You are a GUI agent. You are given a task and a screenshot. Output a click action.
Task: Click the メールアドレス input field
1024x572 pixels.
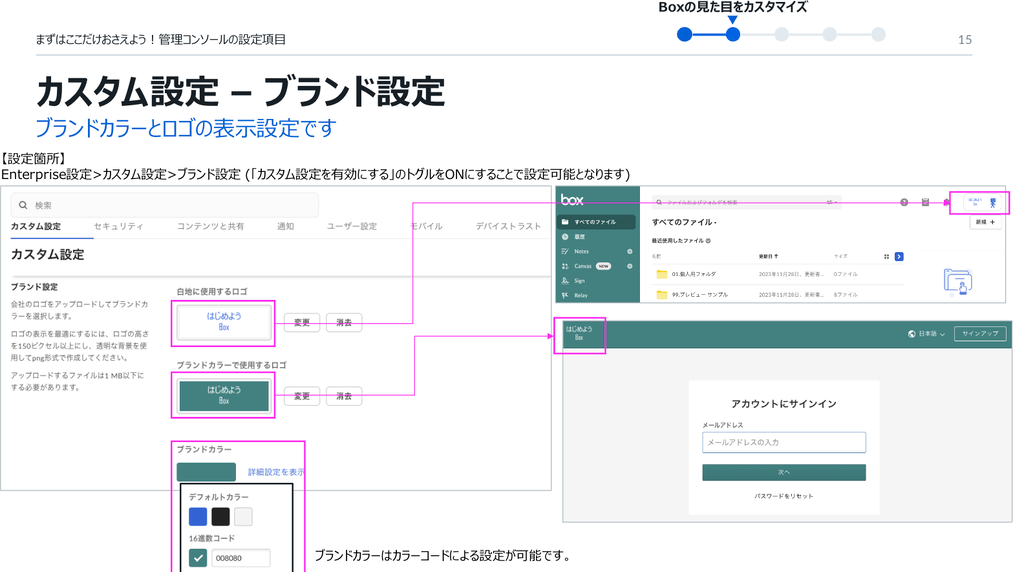783,442
